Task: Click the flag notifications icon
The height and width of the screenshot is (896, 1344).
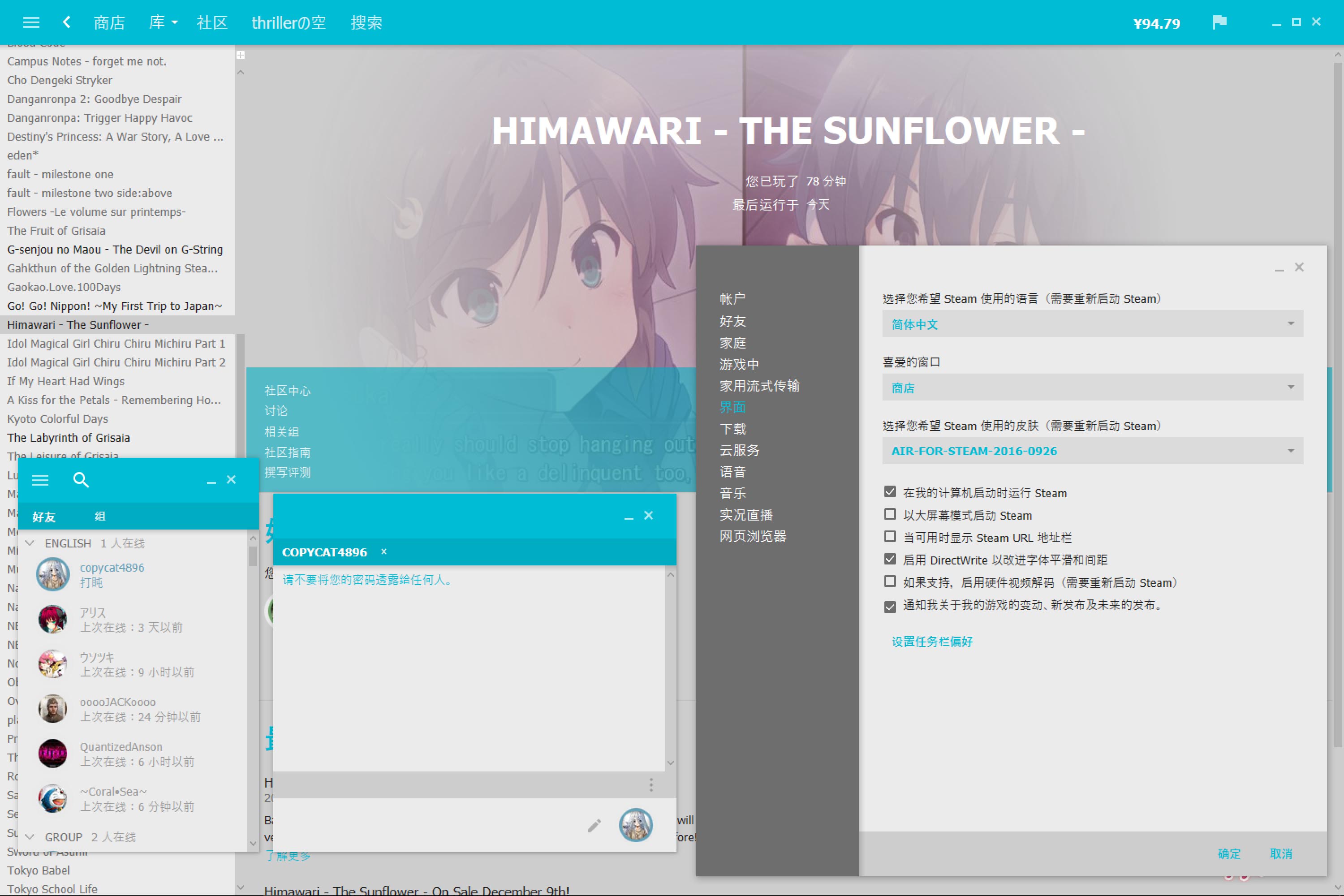Action: click(1219, 22)
